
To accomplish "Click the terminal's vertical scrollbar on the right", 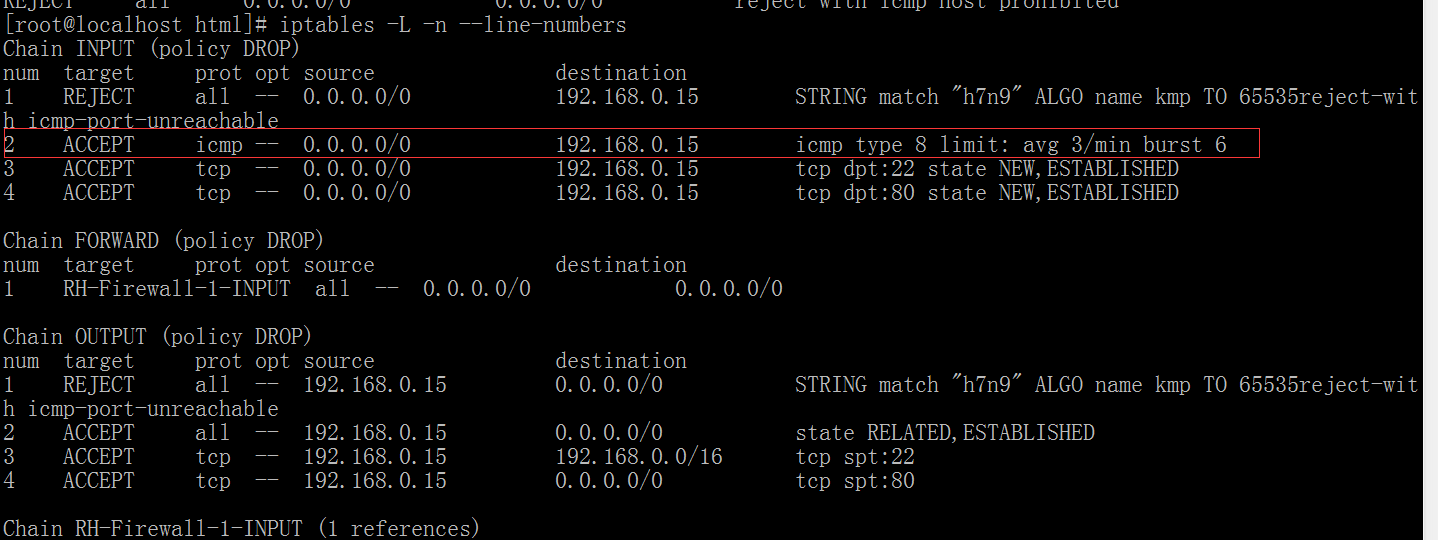I will (x=1430, y=270).
